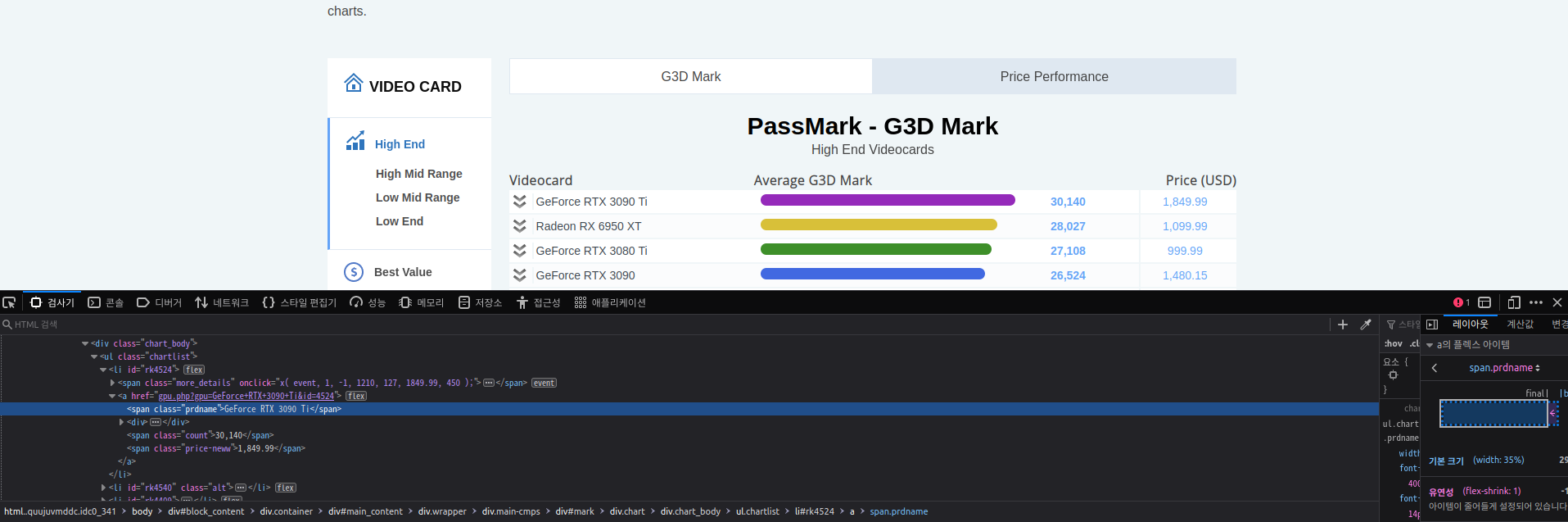Toggle flex badge on li rk4524
1568x522 pixels.
(194, 370)
